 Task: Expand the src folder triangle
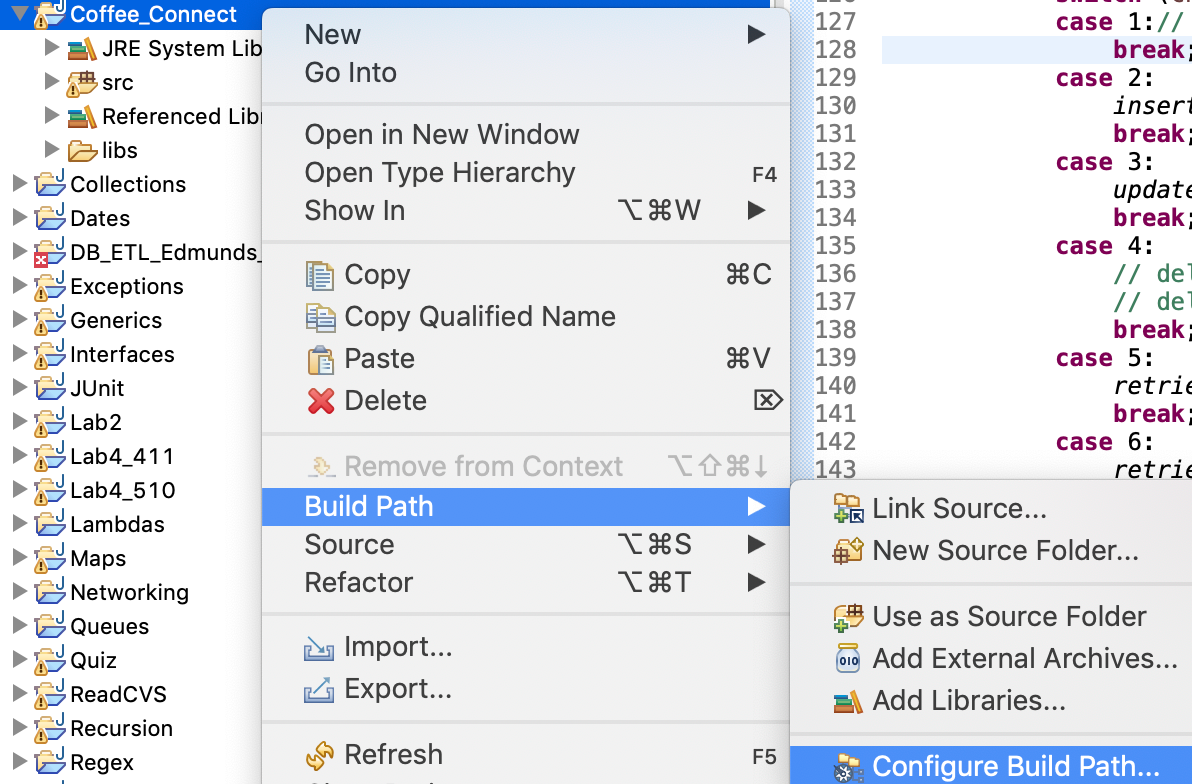(x=53, y=82)
